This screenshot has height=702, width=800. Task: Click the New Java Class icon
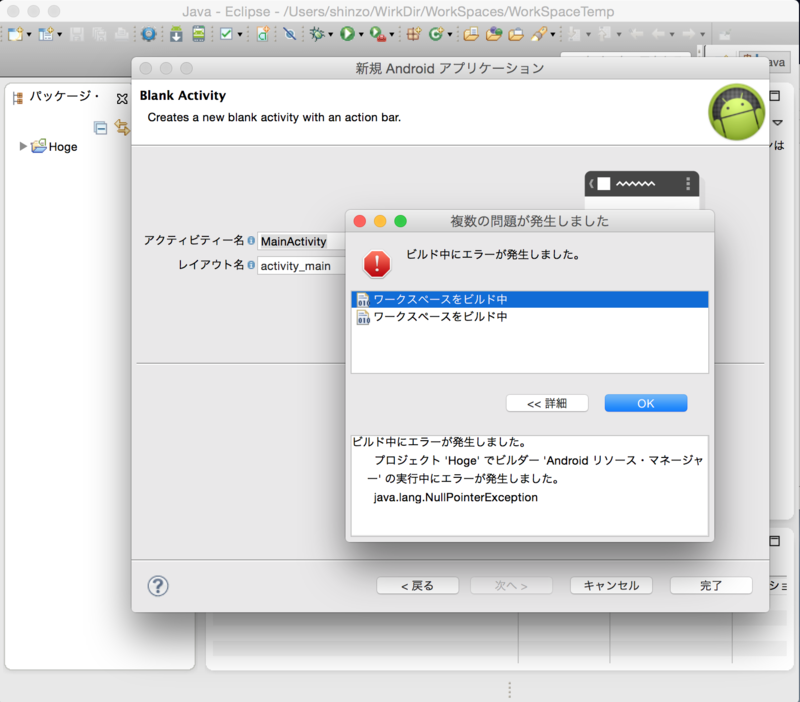(x=436, y=34)
